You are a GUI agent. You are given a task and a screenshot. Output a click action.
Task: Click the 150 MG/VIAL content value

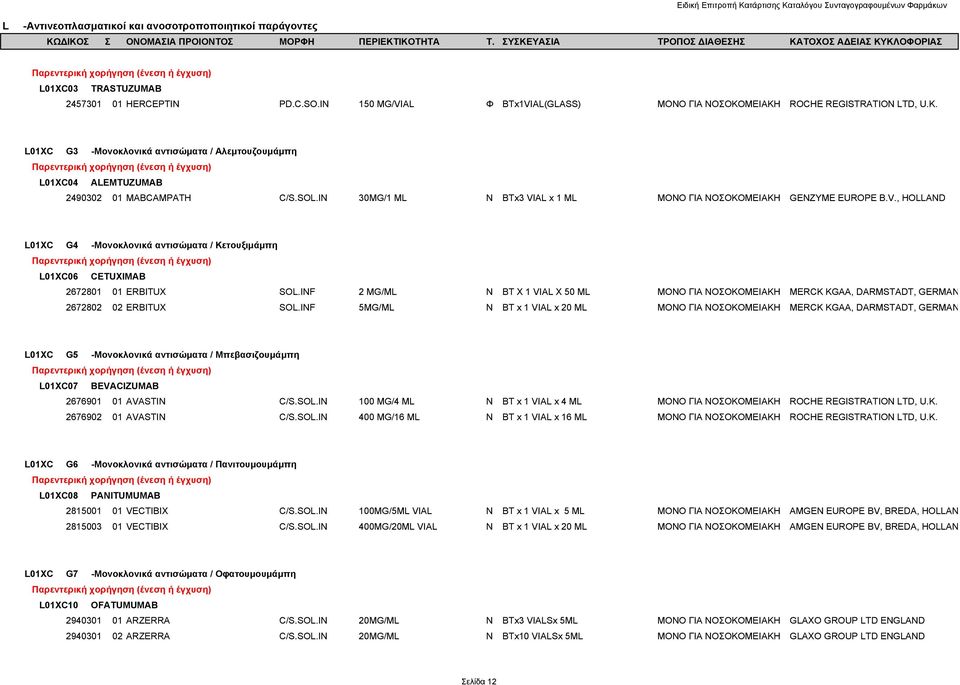coord(386,104)
